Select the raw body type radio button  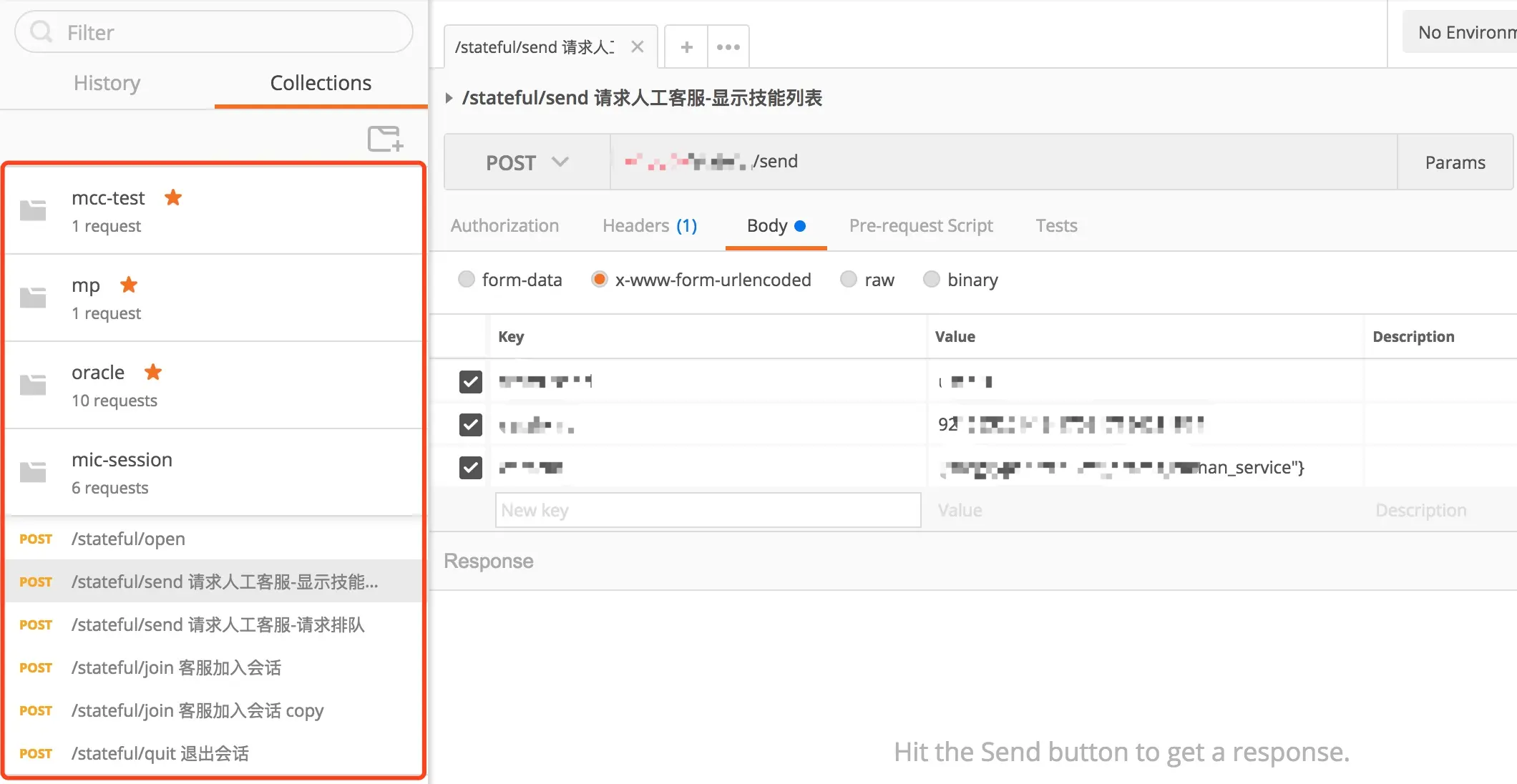click(x=849, y=280)
